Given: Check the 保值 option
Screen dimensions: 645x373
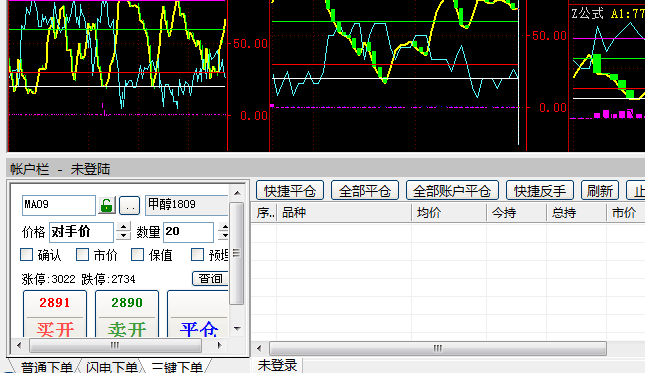Looking at the screenshot, I should coord(137,255).
